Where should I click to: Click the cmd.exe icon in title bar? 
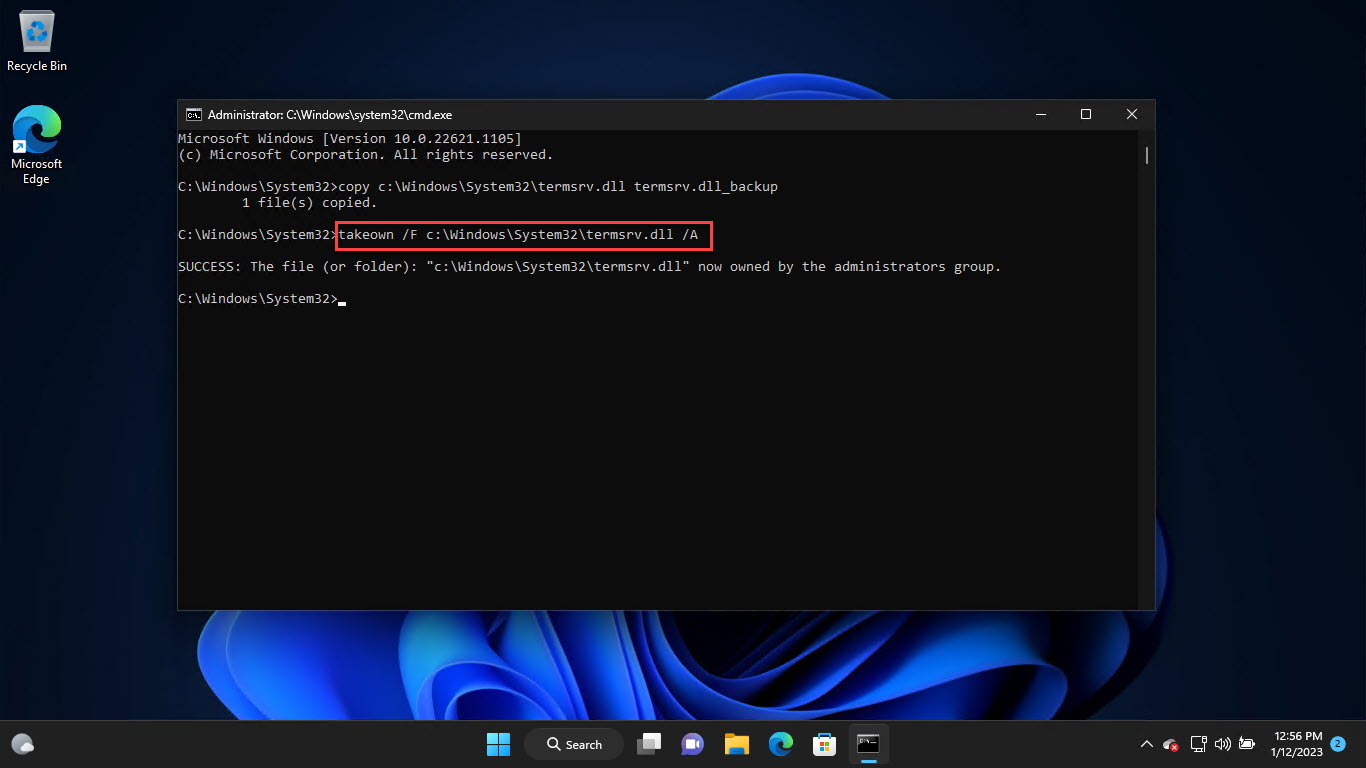(194, 115)
